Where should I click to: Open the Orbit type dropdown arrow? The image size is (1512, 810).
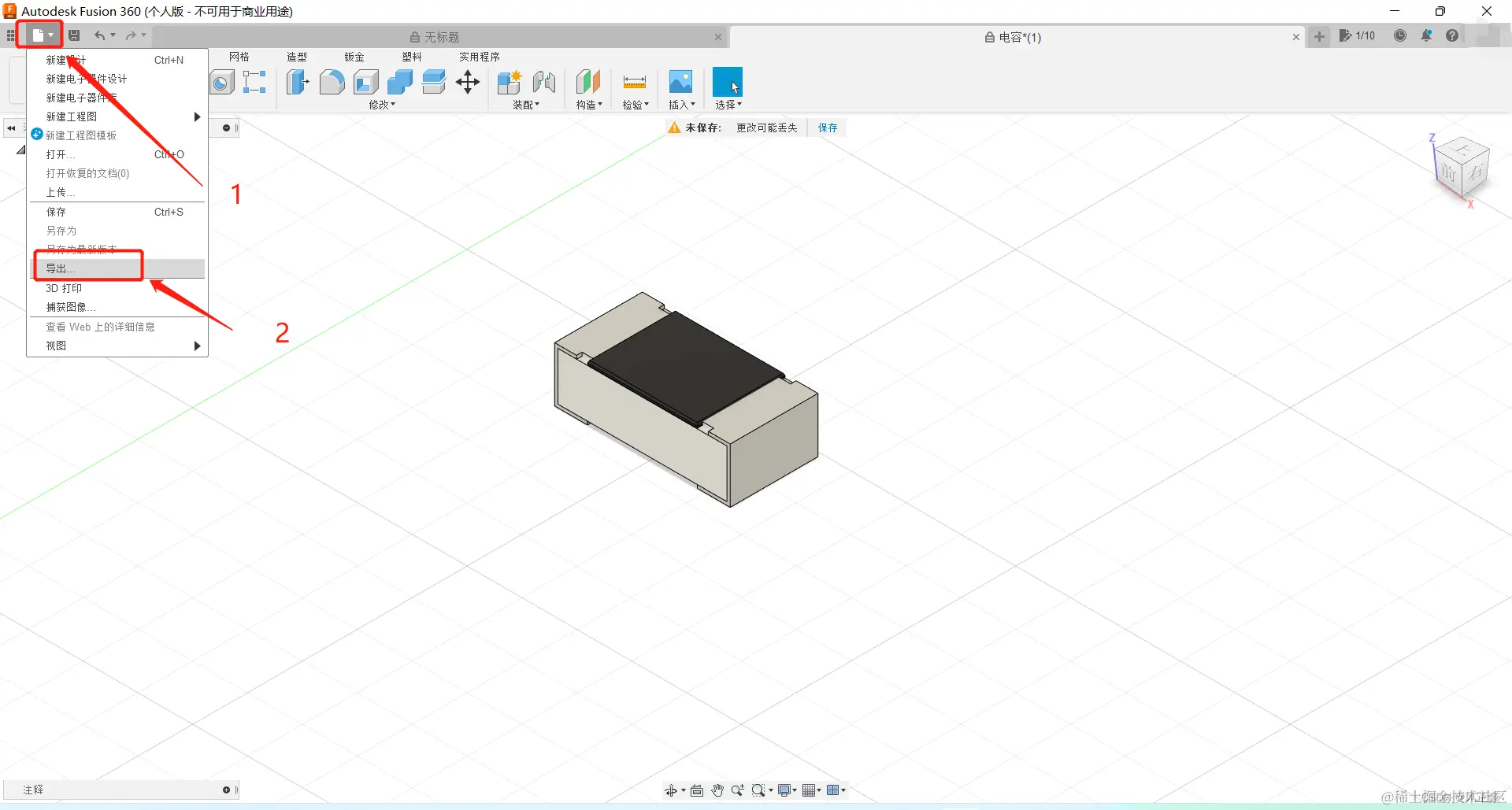(684, 790)
